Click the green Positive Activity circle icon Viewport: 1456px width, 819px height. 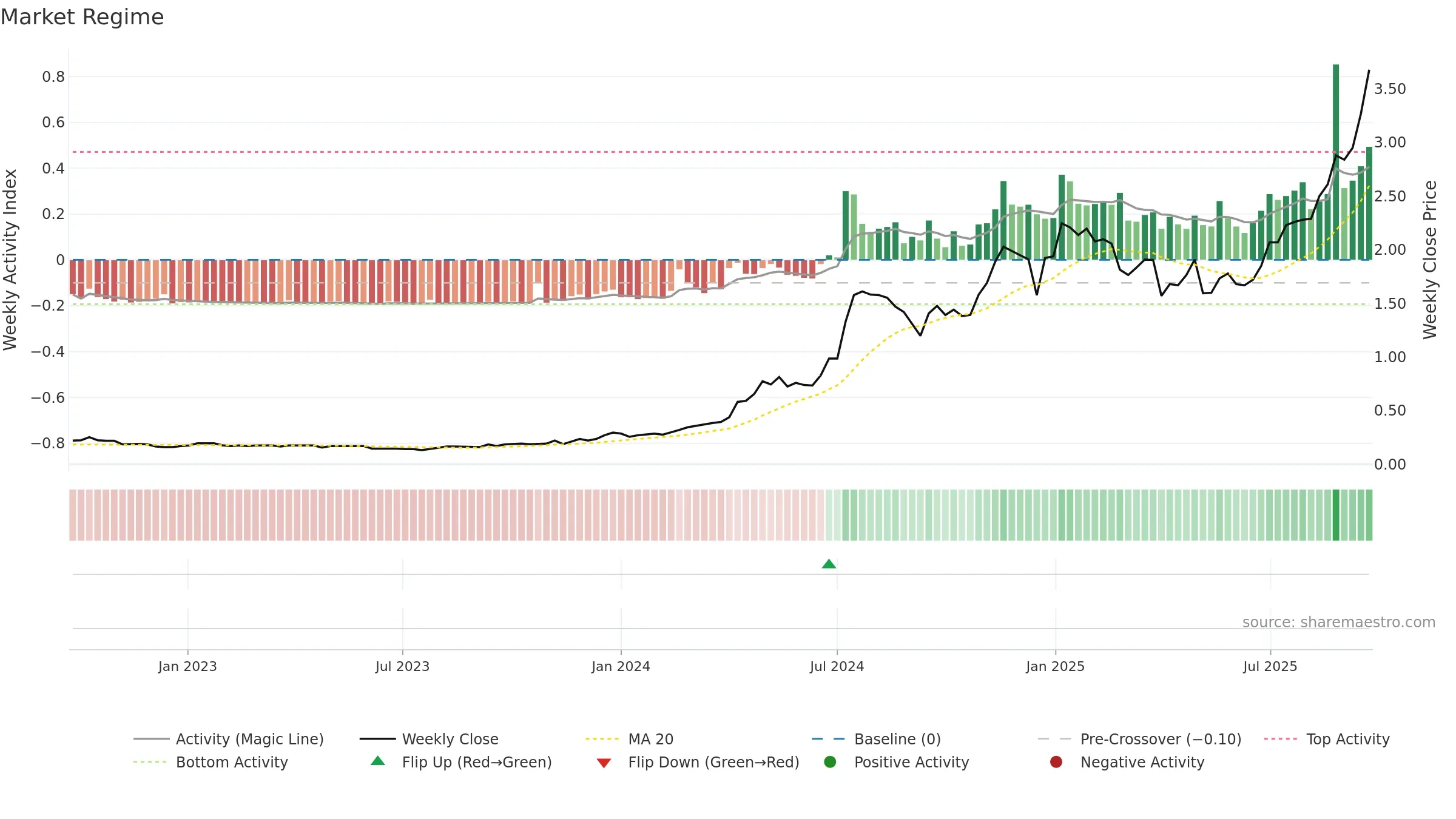point(831,762)
